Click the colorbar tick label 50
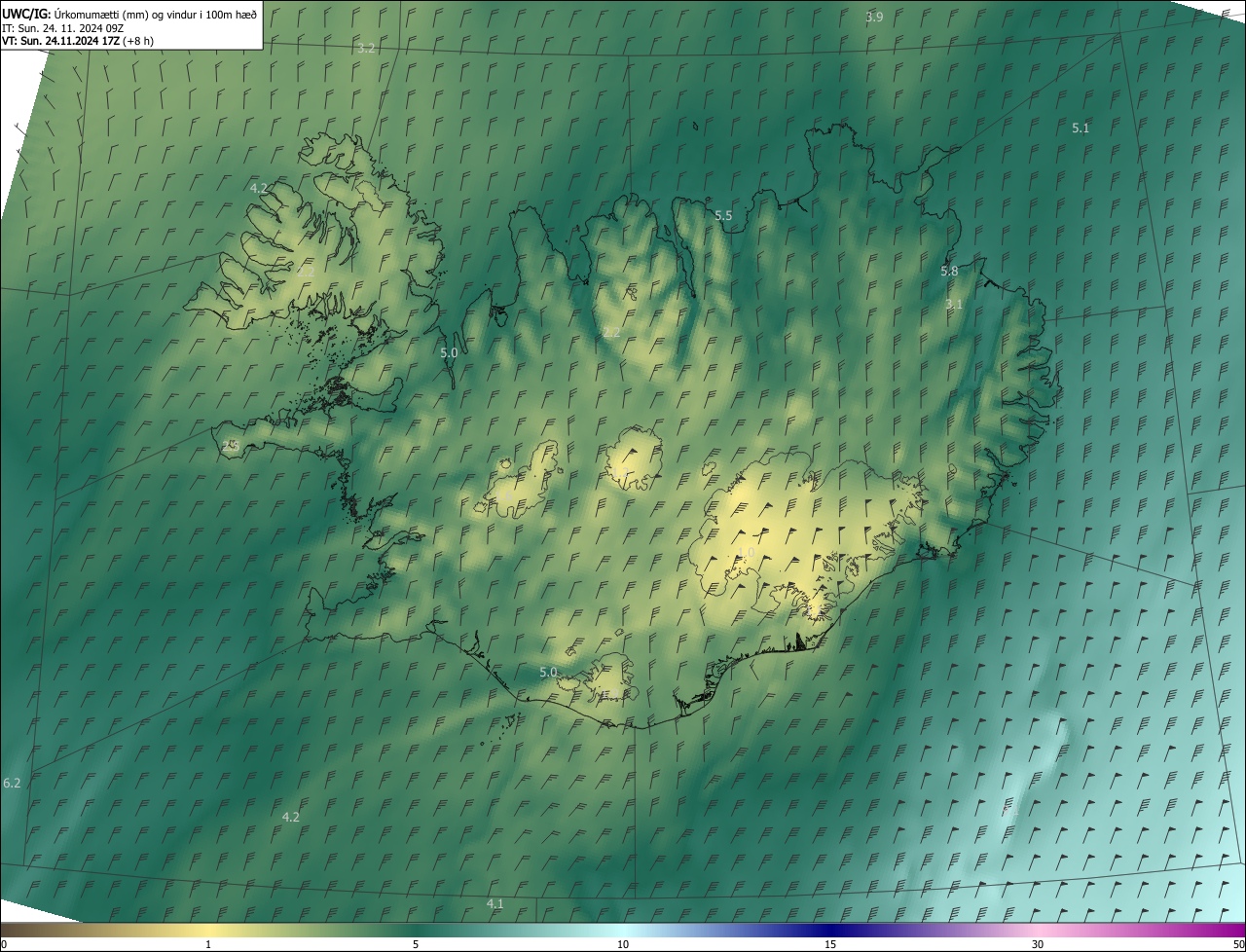1246x952 pixels. pos(1238,944)
